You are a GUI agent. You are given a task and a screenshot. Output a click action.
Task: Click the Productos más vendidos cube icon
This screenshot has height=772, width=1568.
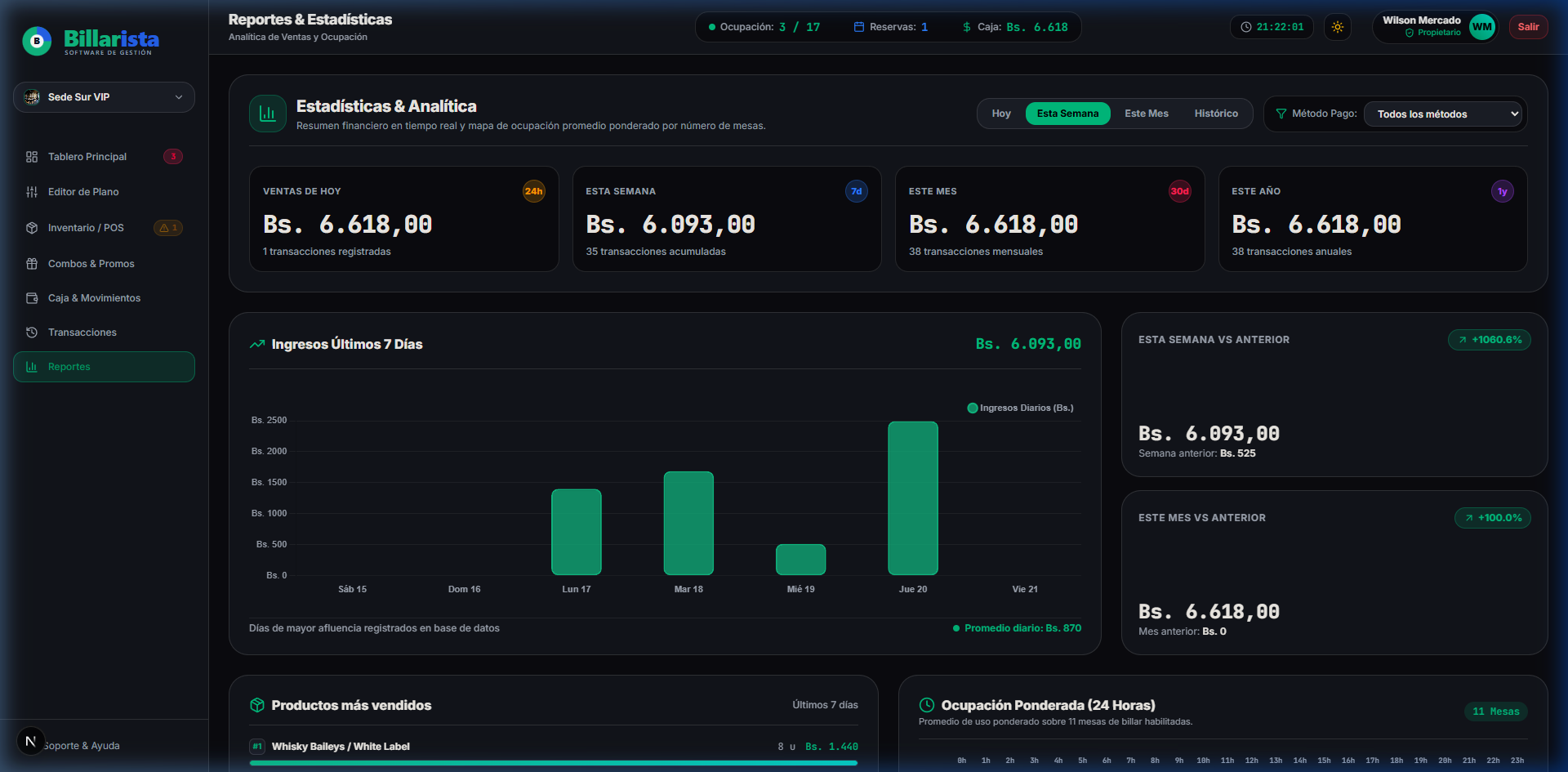pos(257,705)
